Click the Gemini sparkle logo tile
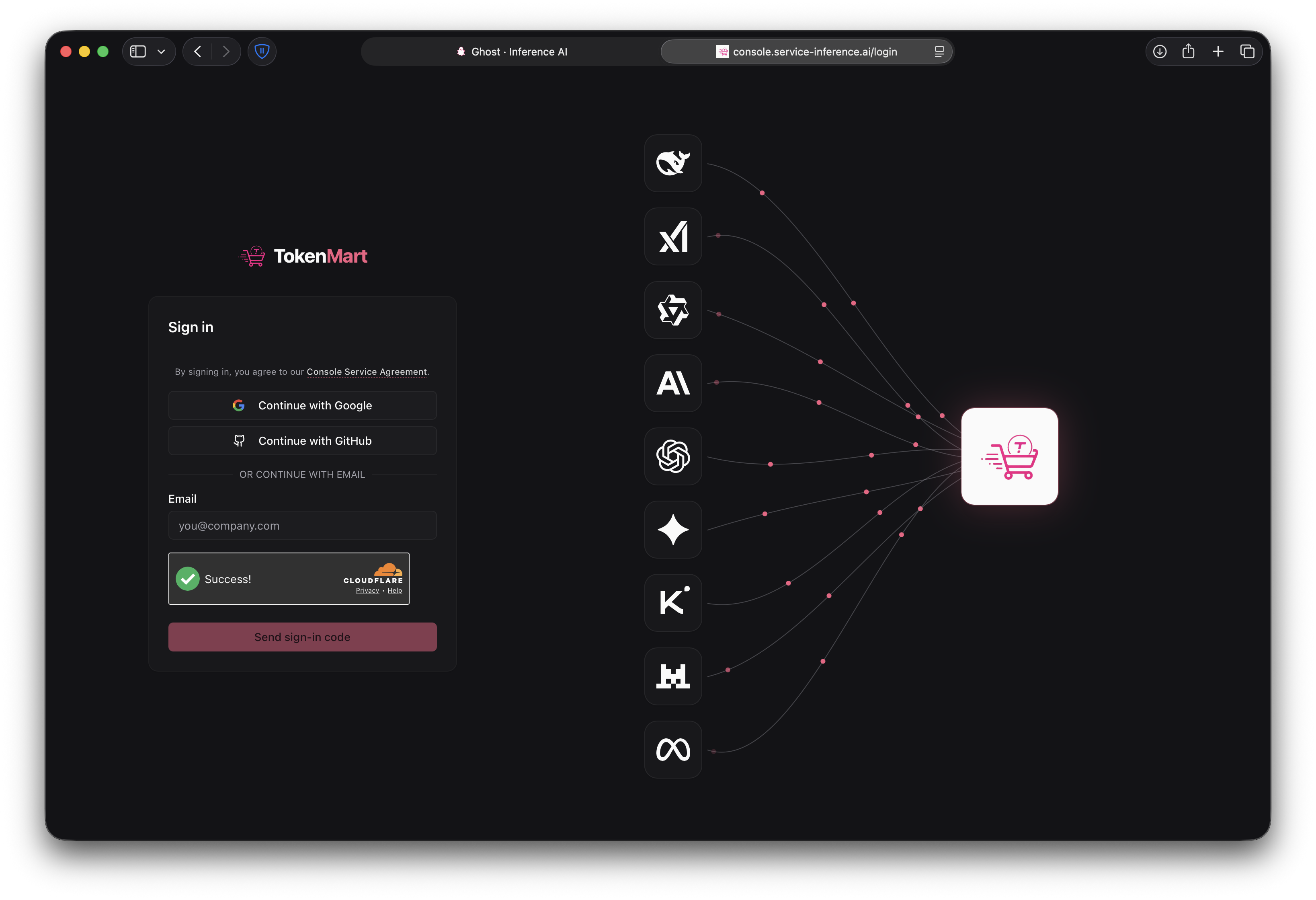1316x900 pixels. coord(673,530)
